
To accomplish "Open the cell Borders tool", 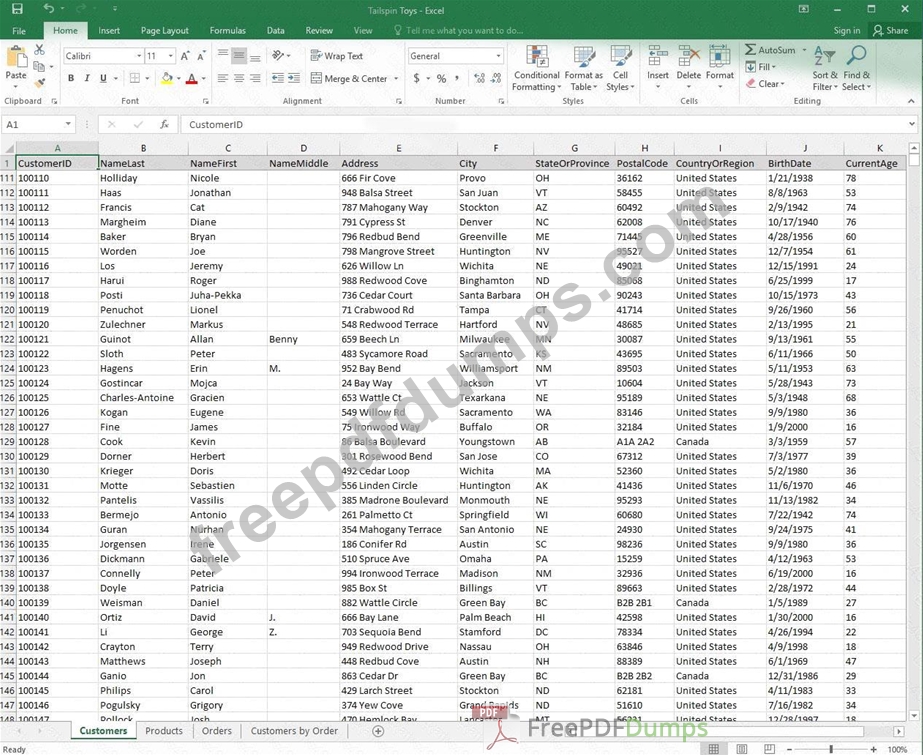I will [x=135, y=78].
